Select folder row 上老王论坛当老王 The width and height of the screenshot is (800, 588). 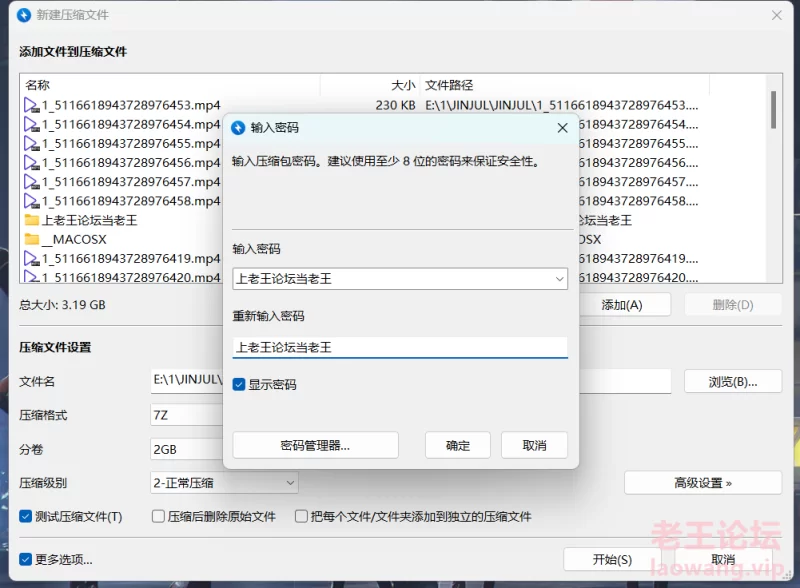89,220
